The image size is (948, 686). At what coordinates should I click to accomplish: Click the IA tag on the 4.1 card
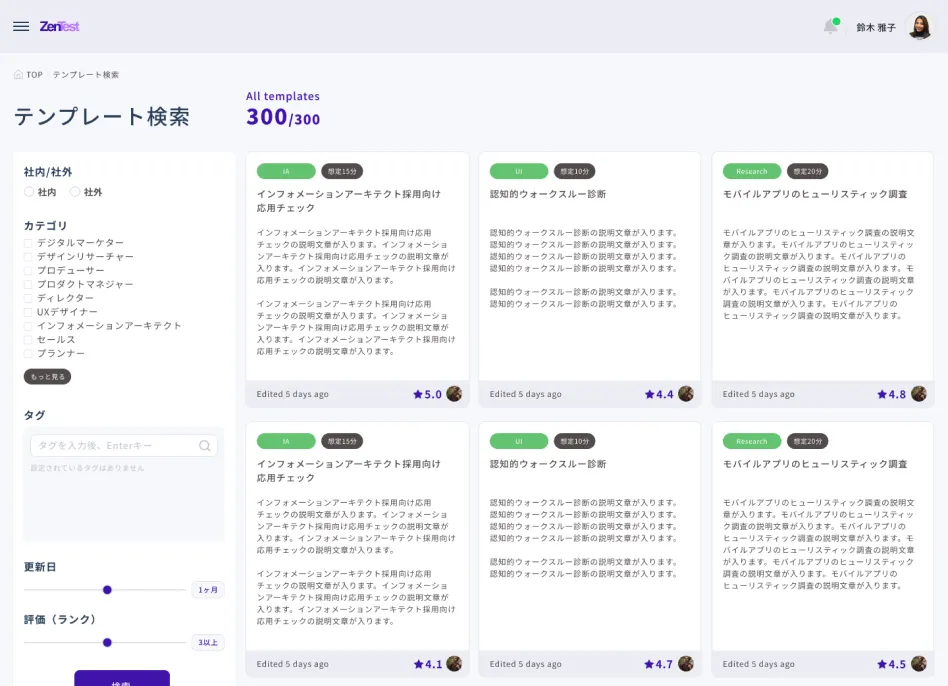coord(286,441)
